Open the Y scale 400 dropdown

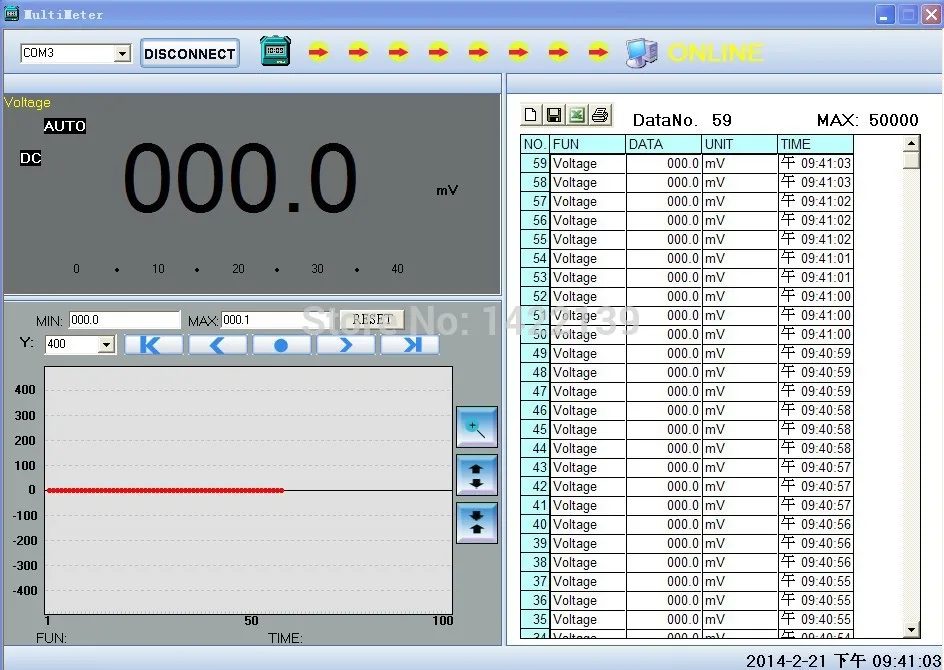[107, 344]
